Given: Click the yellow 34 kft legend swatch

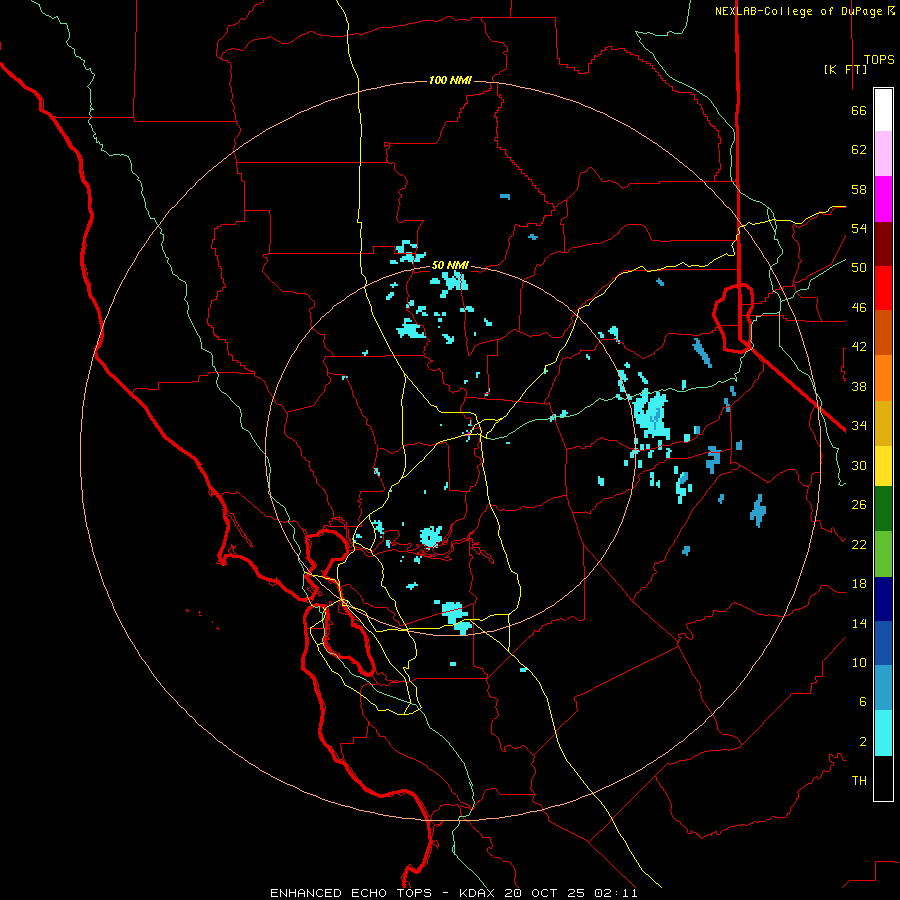Looking at the screenshot, I should 883,466.
